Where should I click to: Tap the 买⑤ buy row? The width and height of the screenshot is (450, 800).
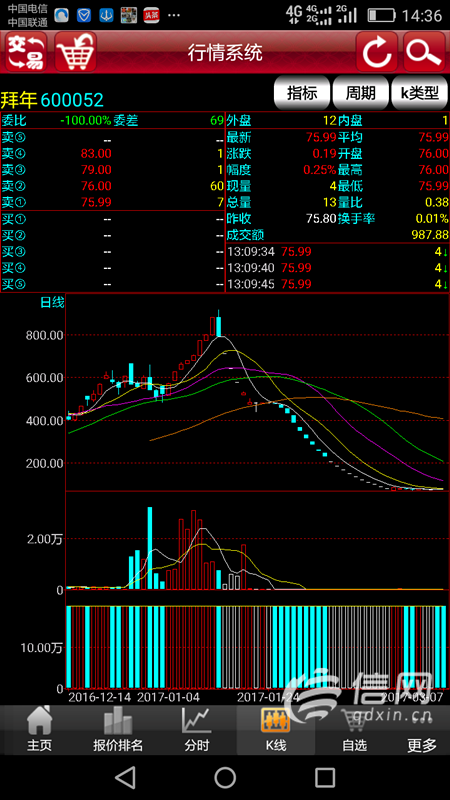coord(112,284)
